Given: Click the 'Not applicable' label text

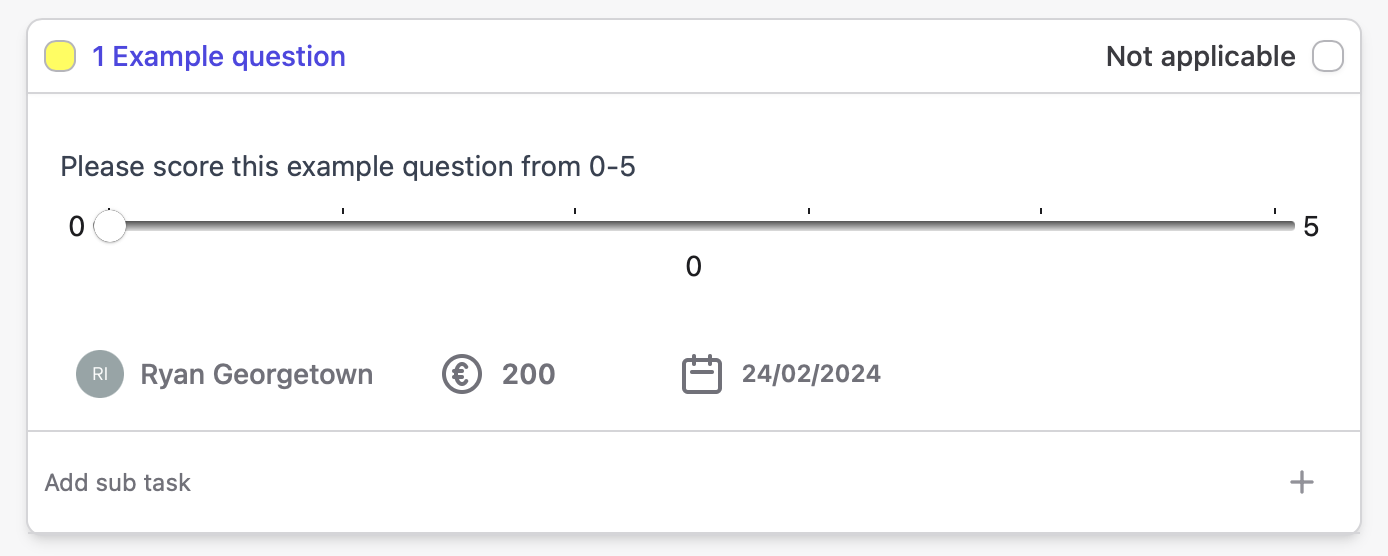Looking at the screenshot, I should click(x=1200, y=57).
